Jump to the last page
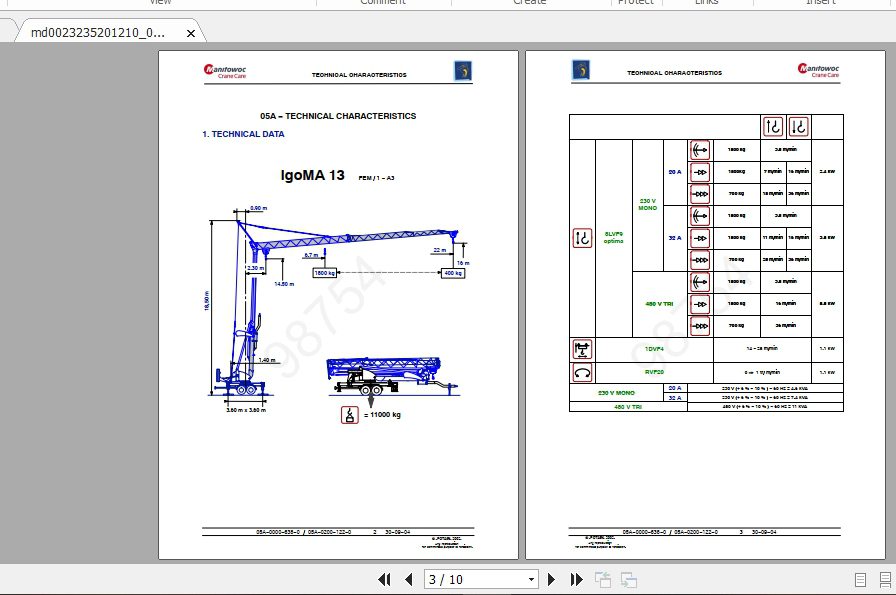 pyautogui.click(x=576, y=579)
